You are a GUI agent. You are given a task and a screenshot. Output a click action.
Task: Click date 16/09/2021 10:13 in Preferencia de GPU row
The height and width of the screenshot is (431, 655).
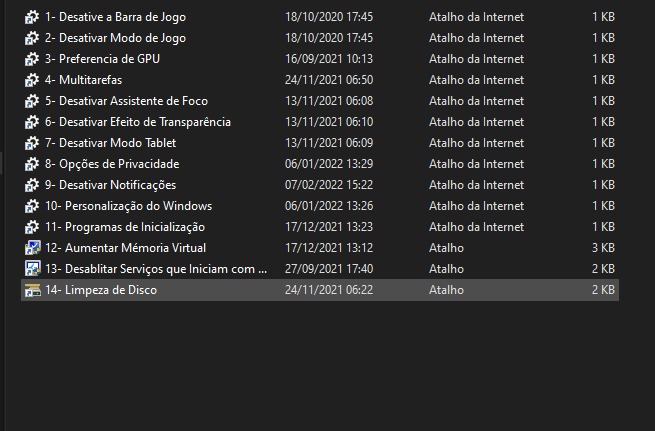[328, 59]
